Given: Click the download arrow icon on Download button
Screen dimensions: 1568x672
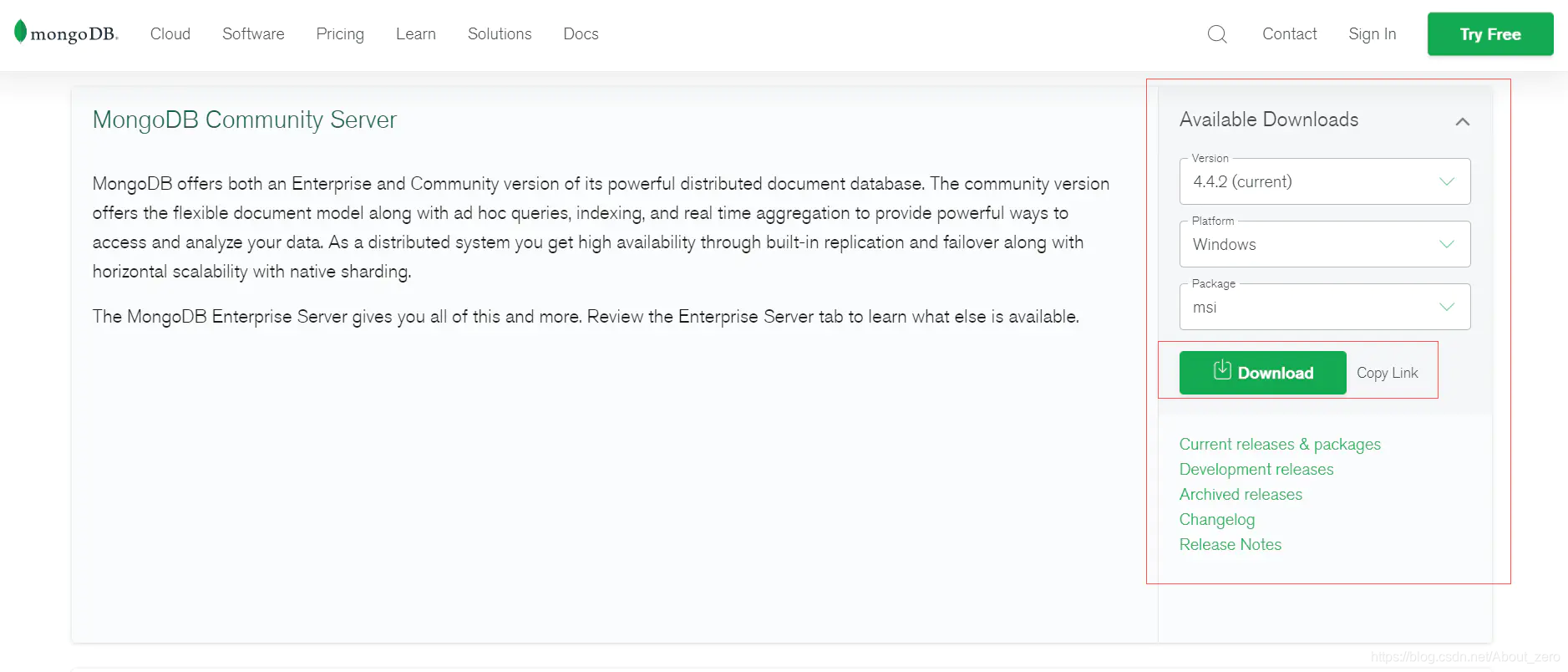Looking at the screenshot, I should point(1222,372).
